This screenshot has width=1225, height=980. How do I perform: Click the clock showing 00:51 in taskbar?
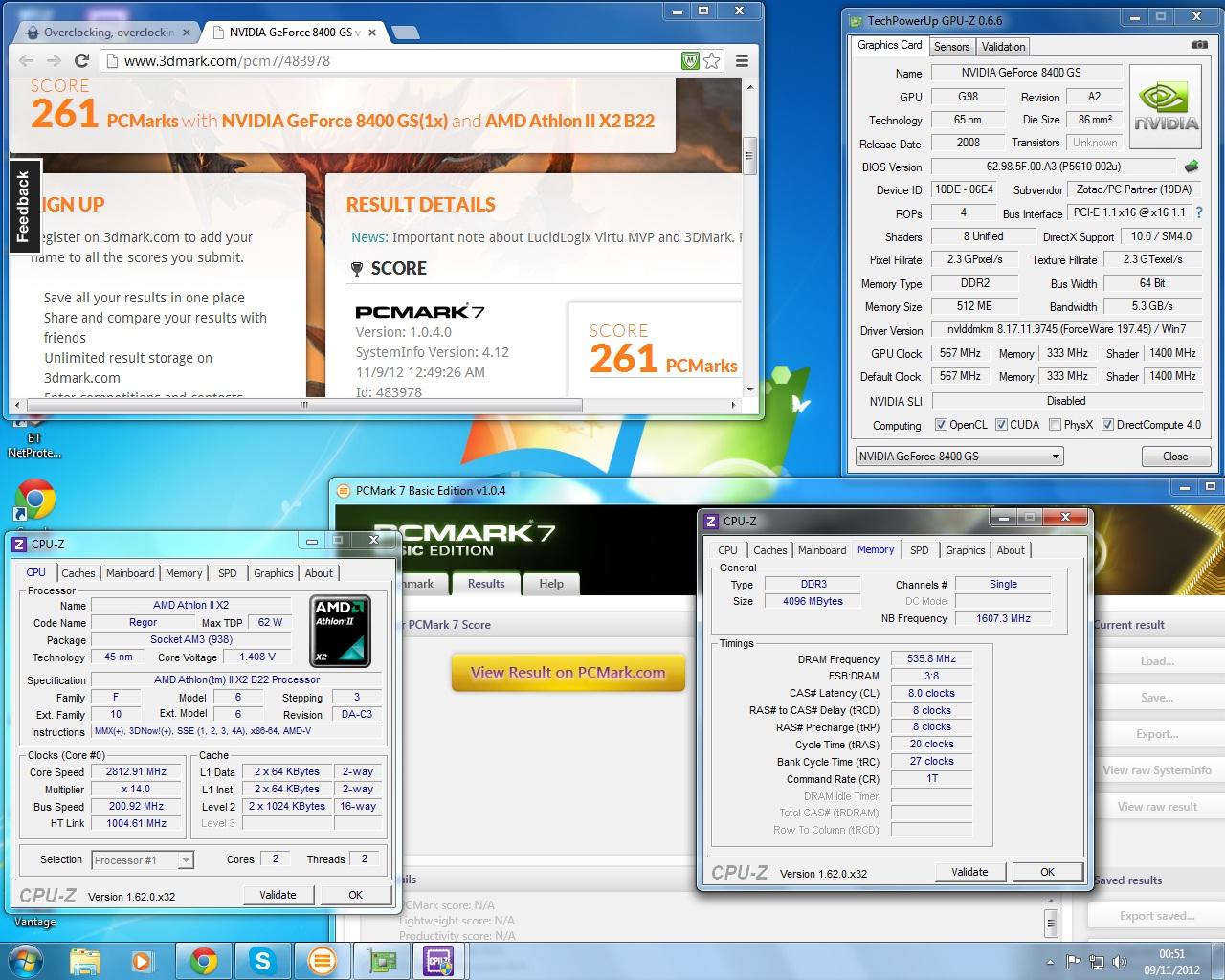click(1171, 953)
